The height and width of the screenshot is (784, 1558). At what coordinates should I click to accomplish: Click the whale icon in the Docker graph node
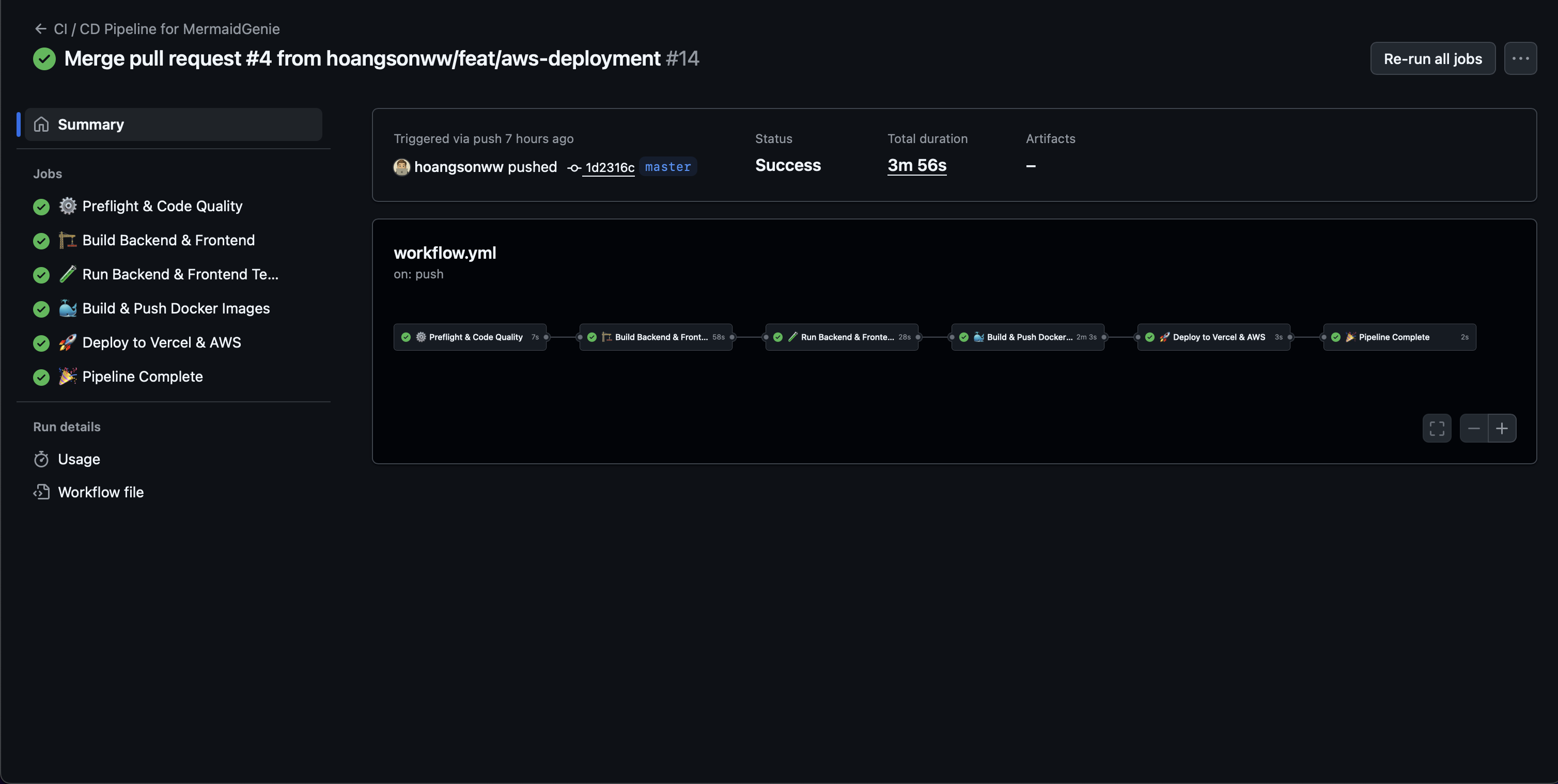click(978, 337)
